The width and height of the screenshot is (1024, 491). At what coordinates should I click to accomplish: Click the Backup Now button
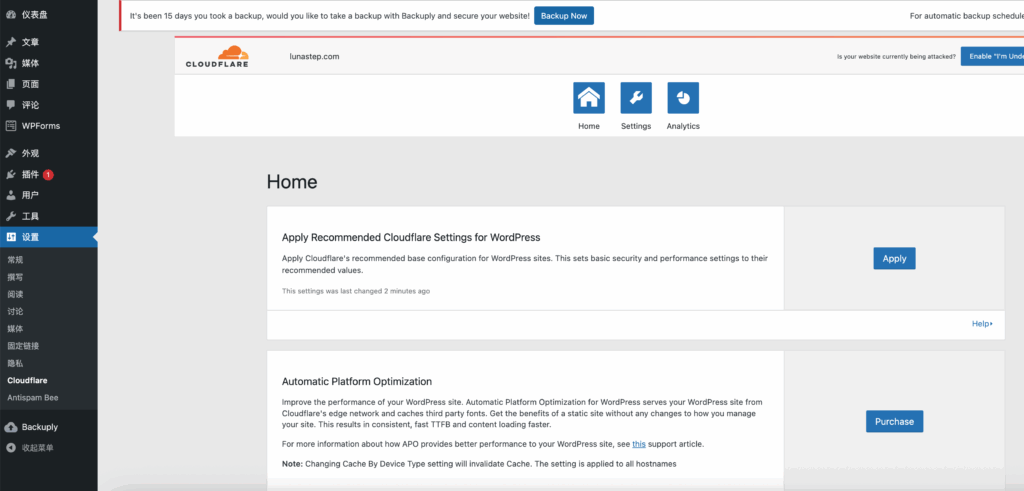tap(564, 16)
